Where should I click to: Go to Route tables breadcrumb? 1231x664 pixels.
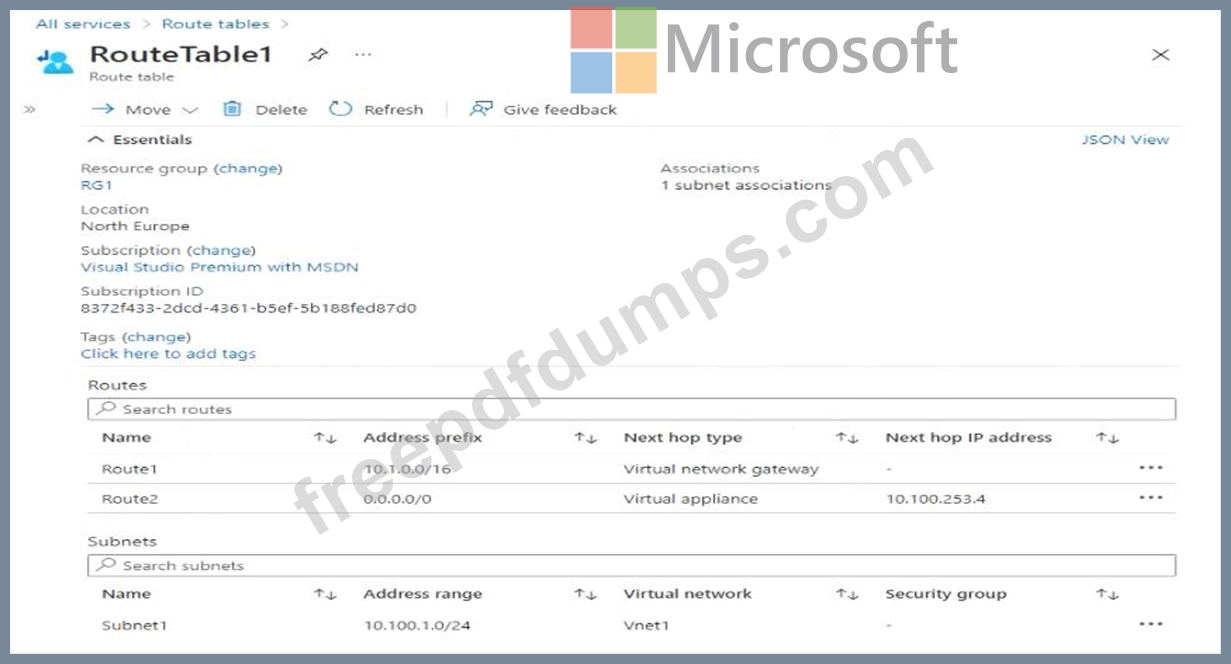[x=215, y=24]
